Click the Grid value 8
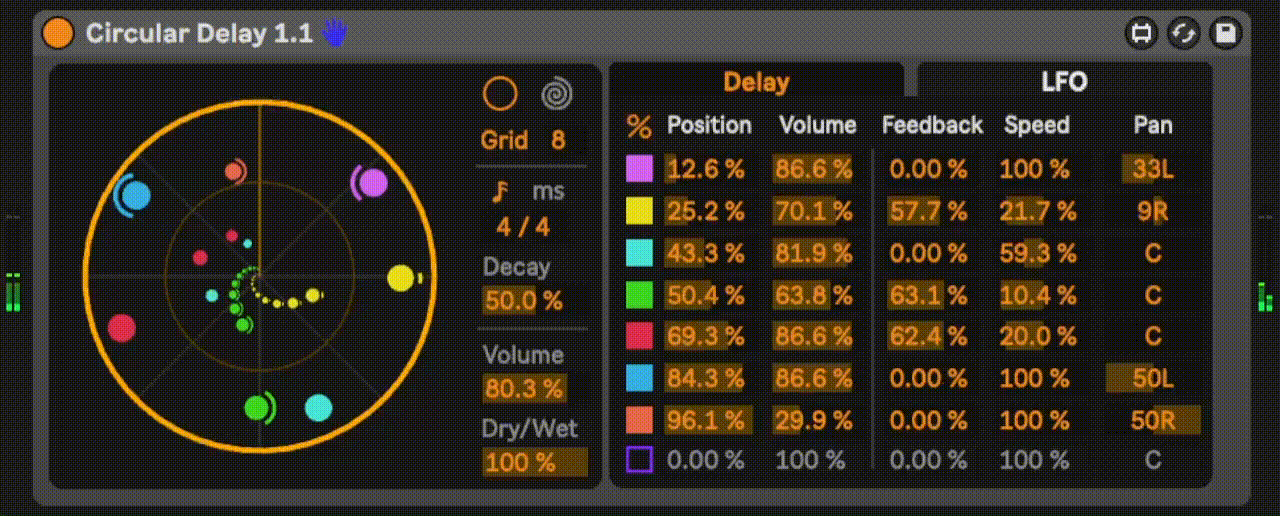The width and height of the screenshot is (1280, 516). tap(558, 140)
